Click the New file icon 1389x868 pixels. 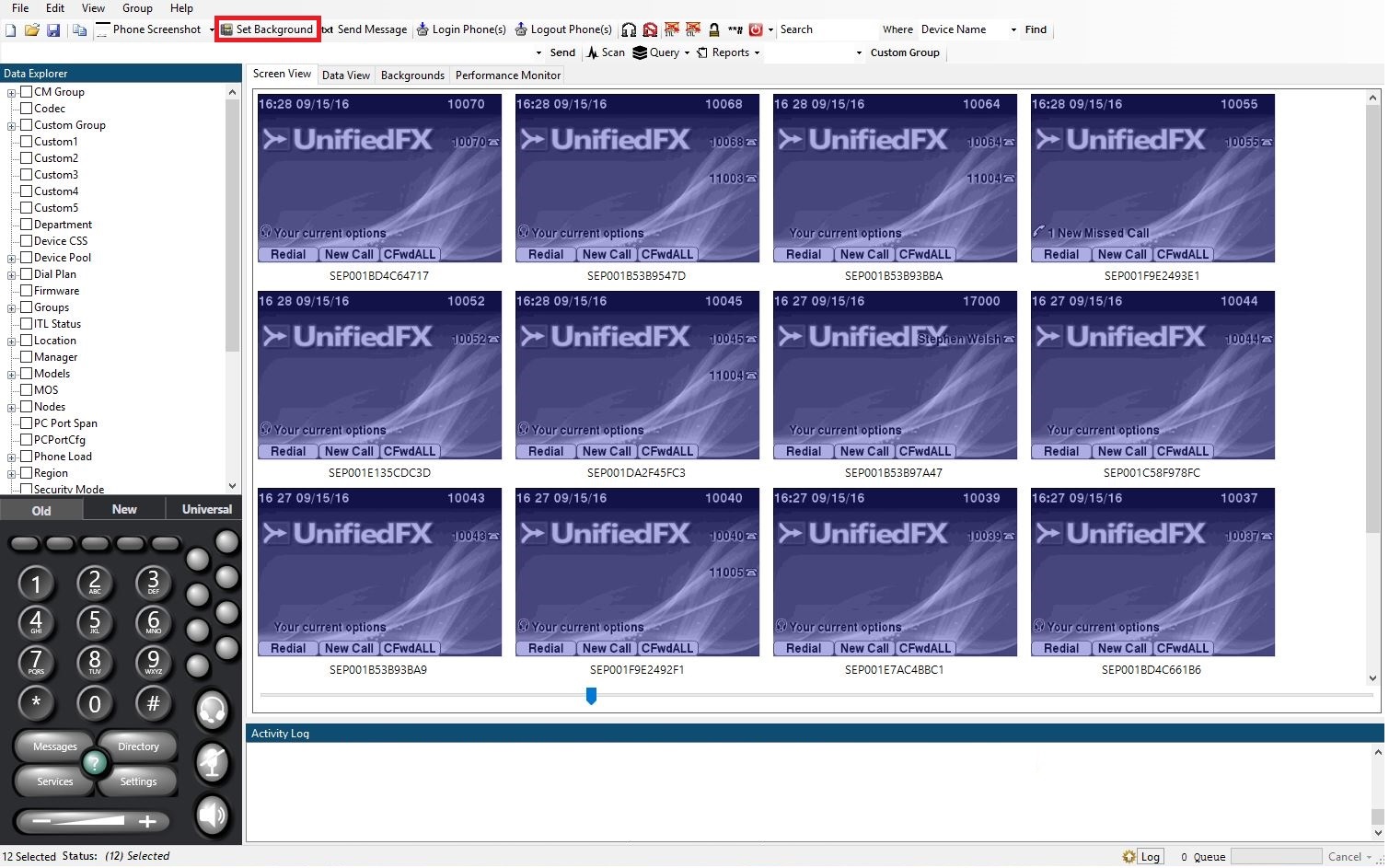11,30
